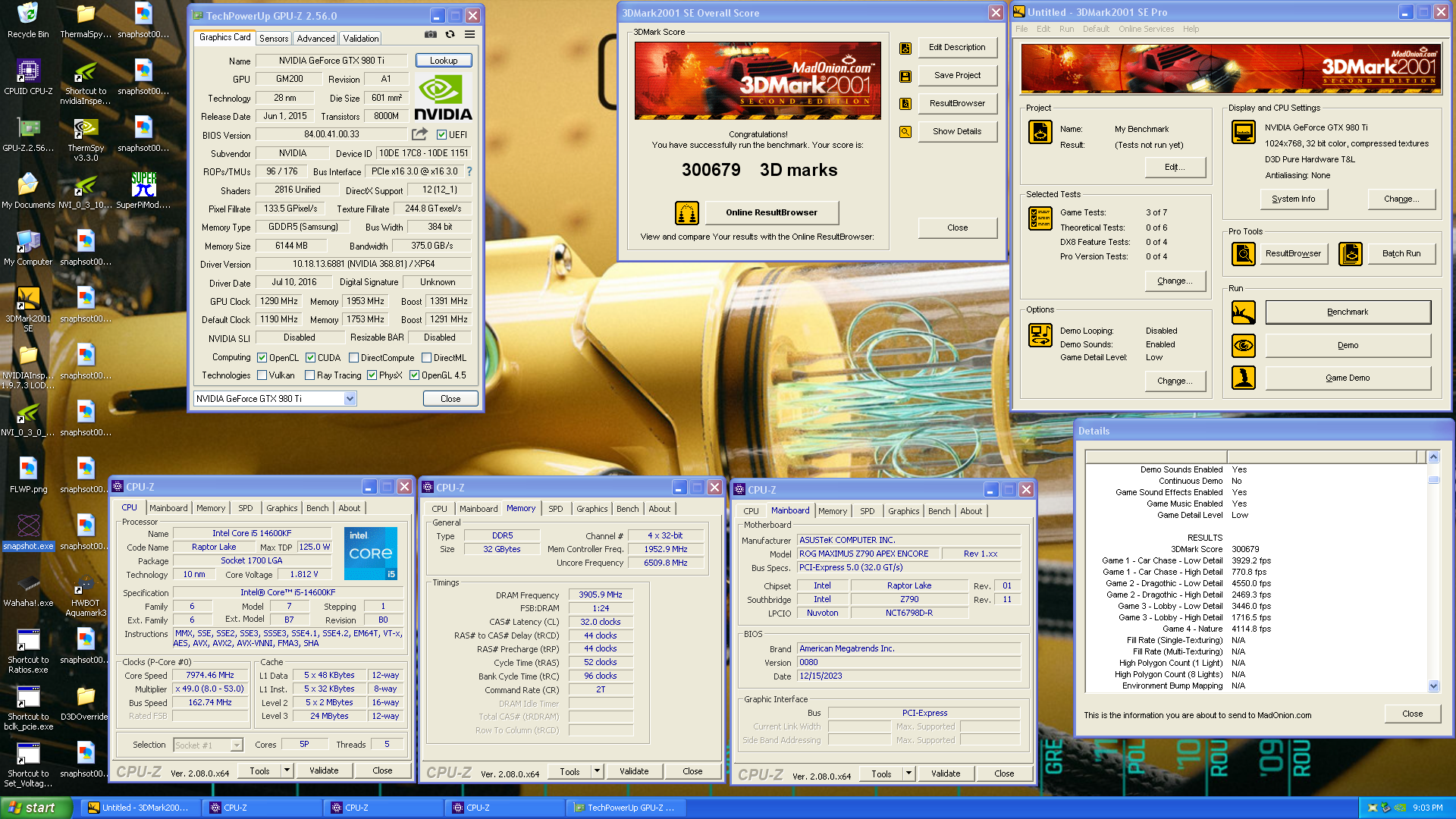Toggle the DirectCompute checkbox
The image size is (1456, 819).
(x=353, y=358)
